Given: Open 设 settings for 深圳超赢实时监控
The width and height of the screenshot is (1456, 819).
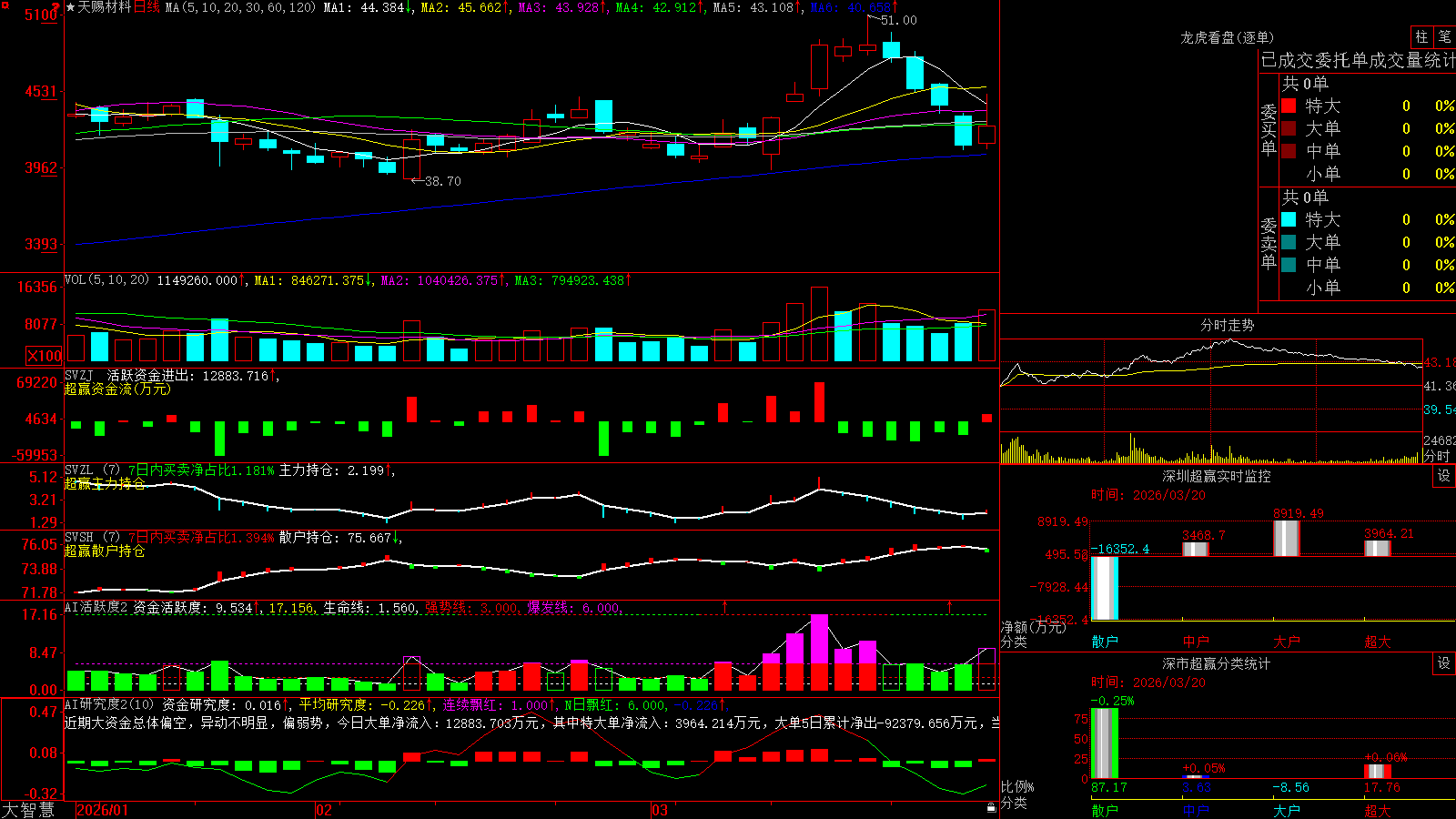Looking at the screenshot, I should [x=1444, y=476].
